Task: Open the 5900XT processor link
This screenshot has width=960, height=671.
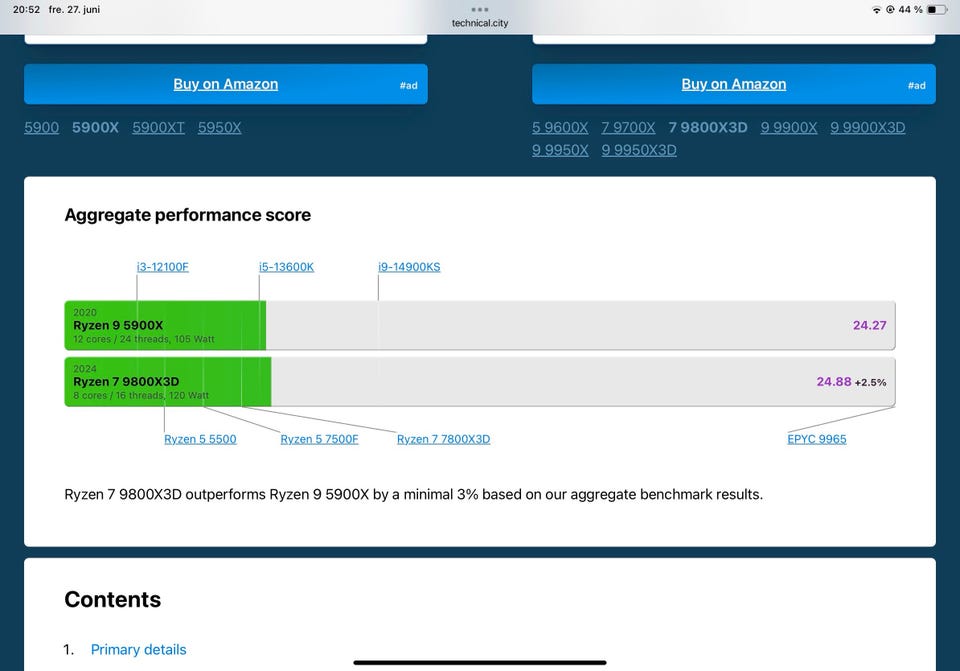Action: 158,127
